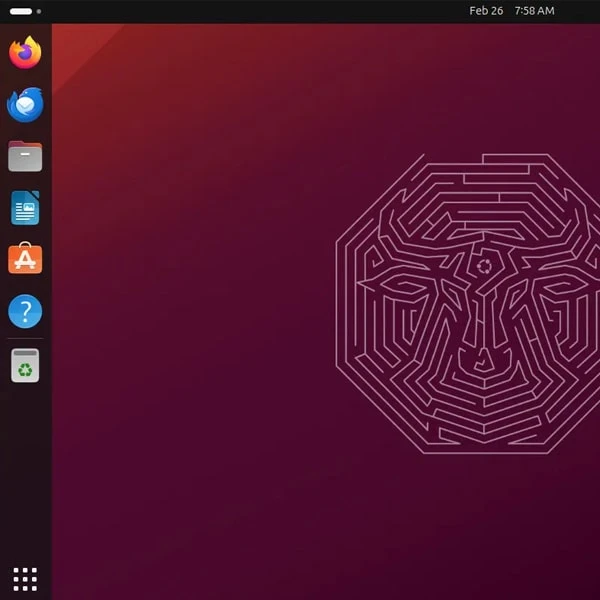Screen dimensions: 600x600
Task: Open the Files file manager
Action: (25, 156)
